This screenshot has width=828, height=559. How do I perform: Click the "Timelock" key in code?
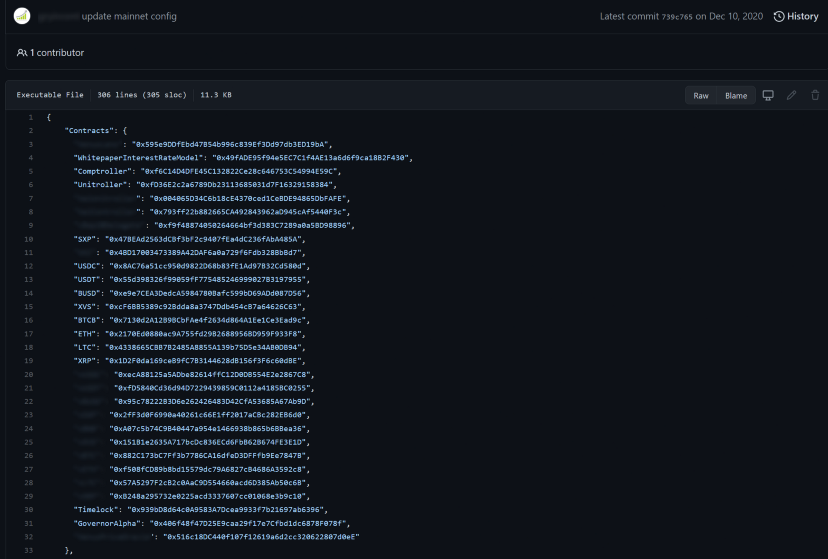click(x=93, y=509)
